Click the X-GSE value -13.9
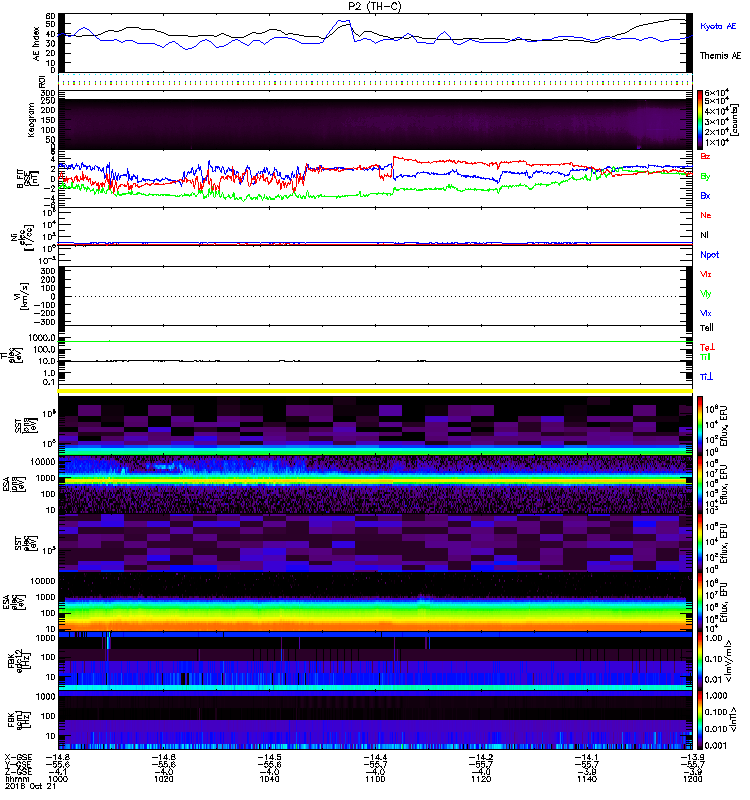This screenshot has width=750, height=800. (x=692, y=758)
